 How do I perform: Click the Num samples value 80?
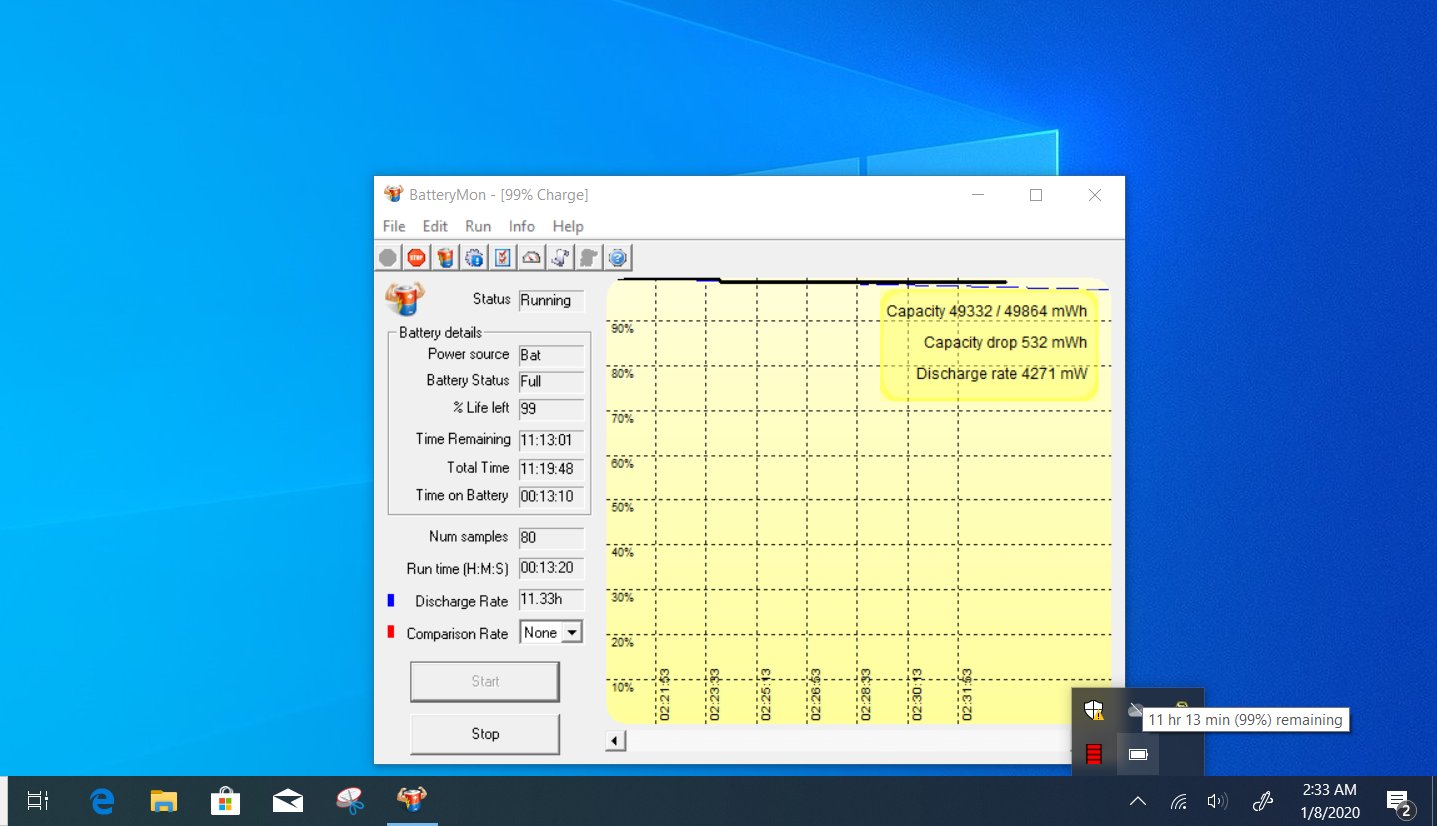coord(551,538)
